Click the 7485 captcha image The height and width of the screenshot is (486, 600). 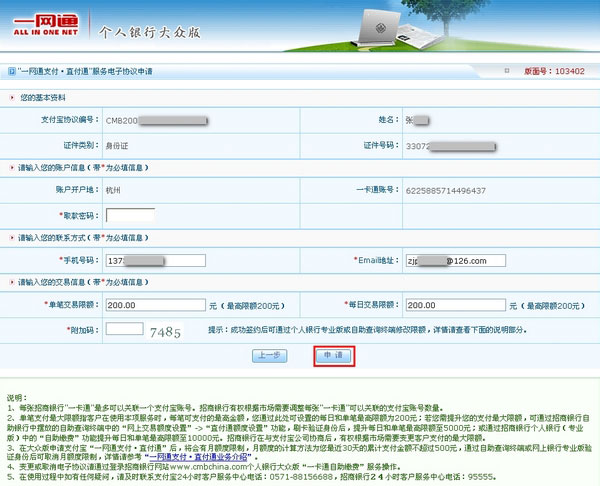[166, 331]
